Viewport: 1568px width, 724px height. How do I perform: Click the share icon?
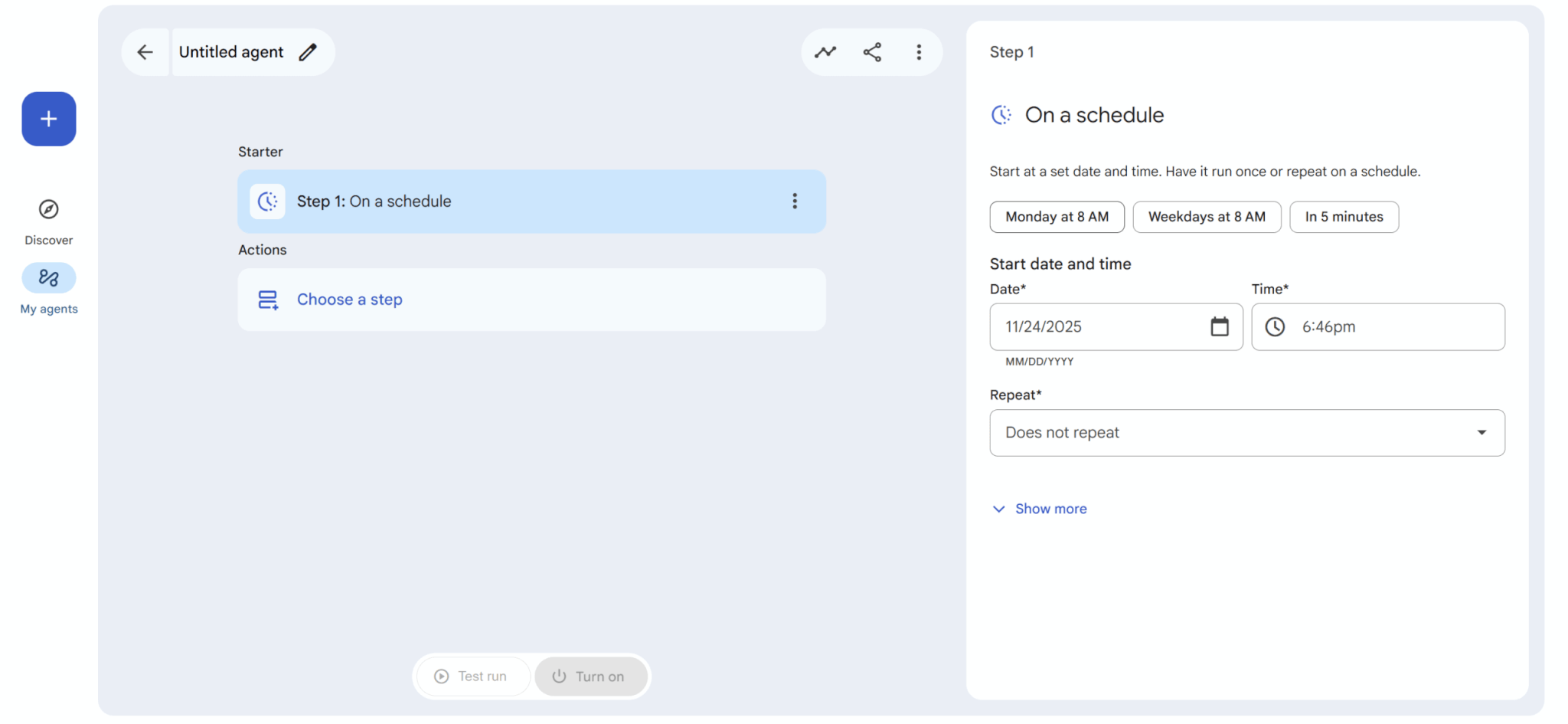point(872,52)
